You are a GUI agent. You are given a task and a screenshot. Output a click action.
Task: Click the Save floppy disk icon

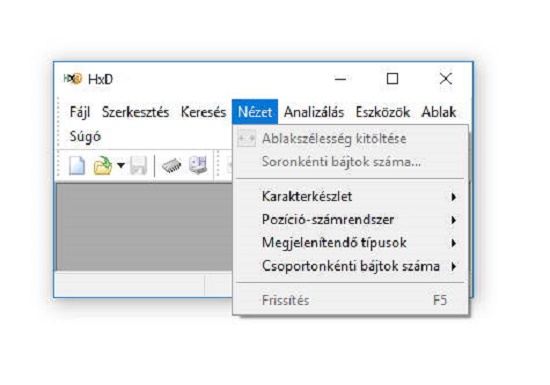coord(138,165)
